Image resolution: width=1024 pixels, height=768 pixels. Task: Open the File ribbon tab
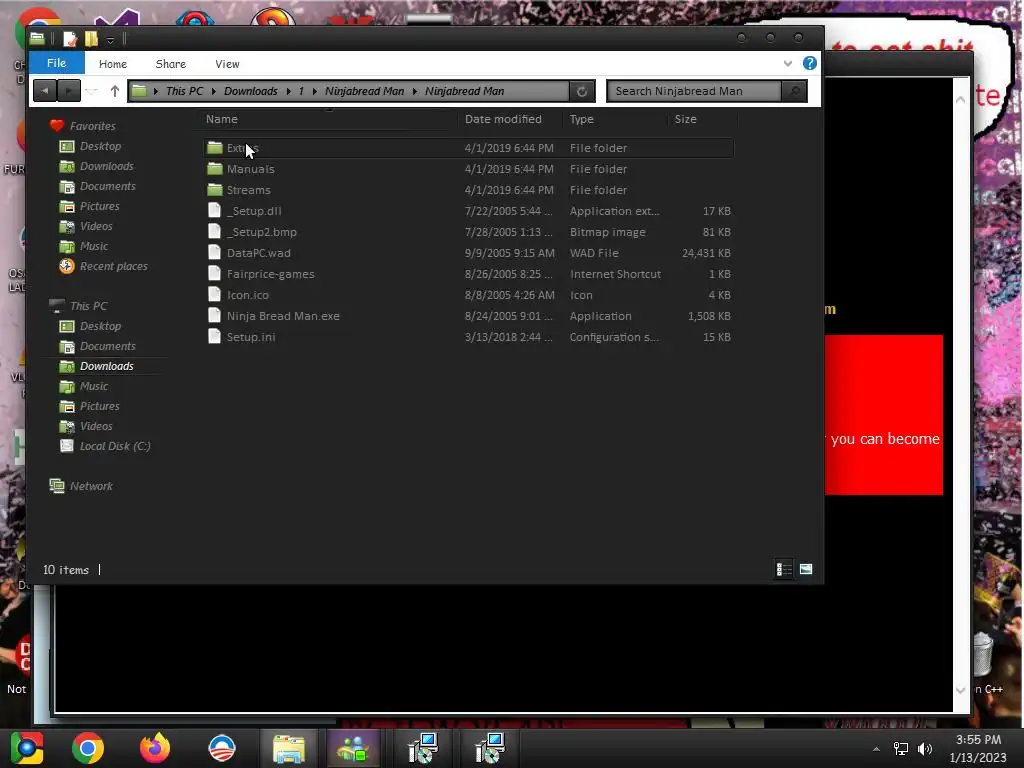56,63
